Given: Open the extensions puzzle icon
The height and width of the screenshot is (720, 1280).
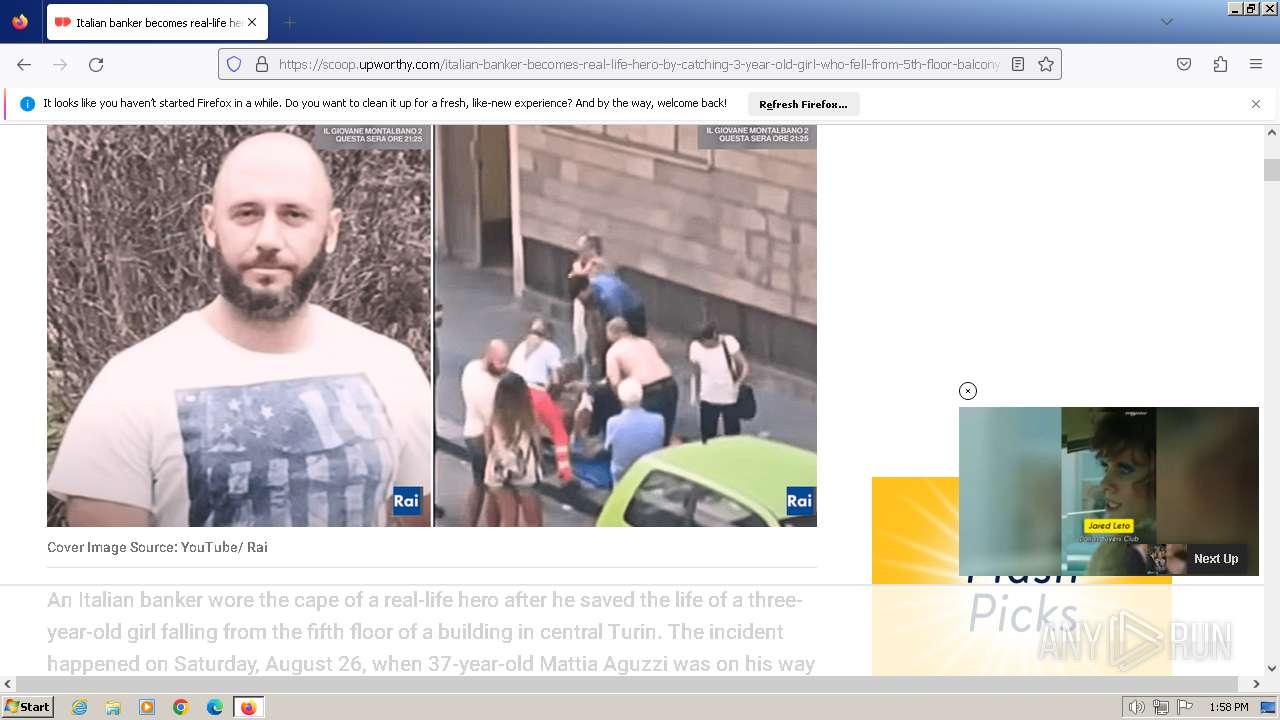Looking at the screenshot, I should (1220, 64).
